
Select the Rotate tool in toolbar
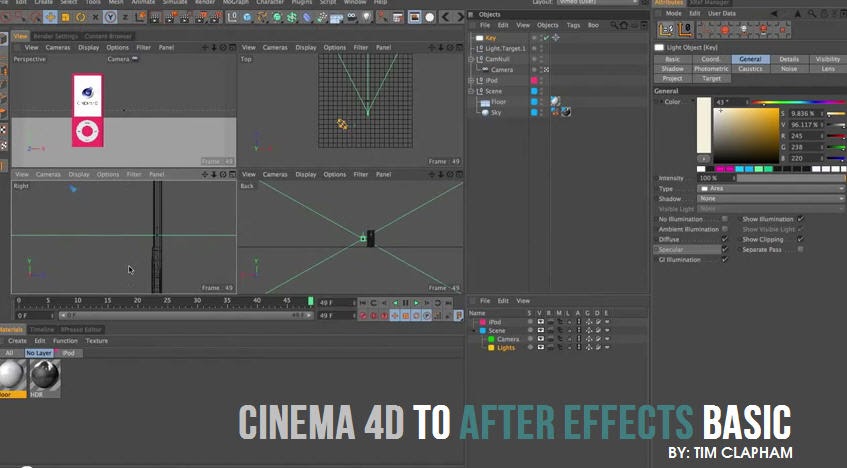pos(80,17)
